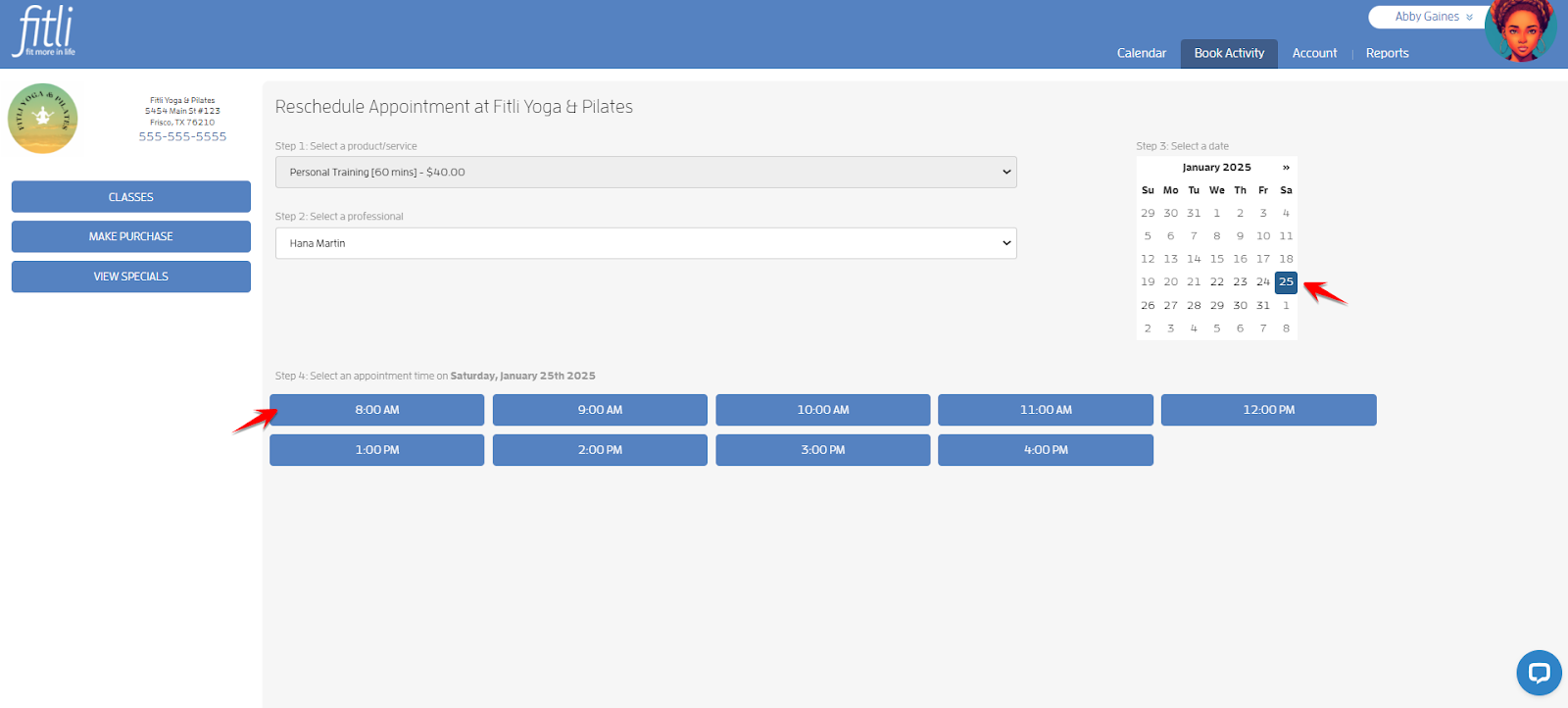The width and height of the screenshot is (1568, 708).
Task: Select the 3:00 PM appointment time
Action: pos(823,450)
